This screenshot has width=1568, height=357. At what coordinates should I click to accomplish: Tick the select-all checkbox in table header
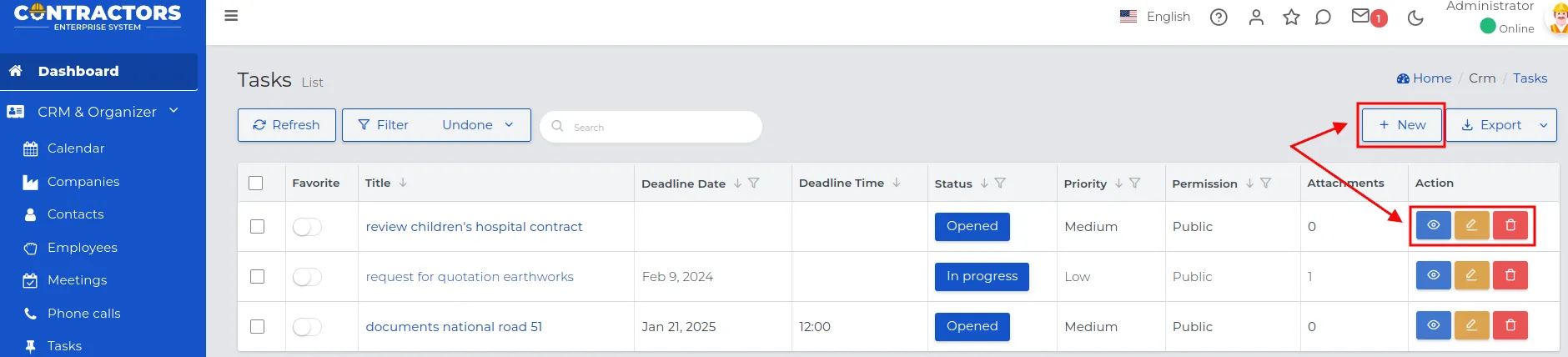[x=256, y=183]
